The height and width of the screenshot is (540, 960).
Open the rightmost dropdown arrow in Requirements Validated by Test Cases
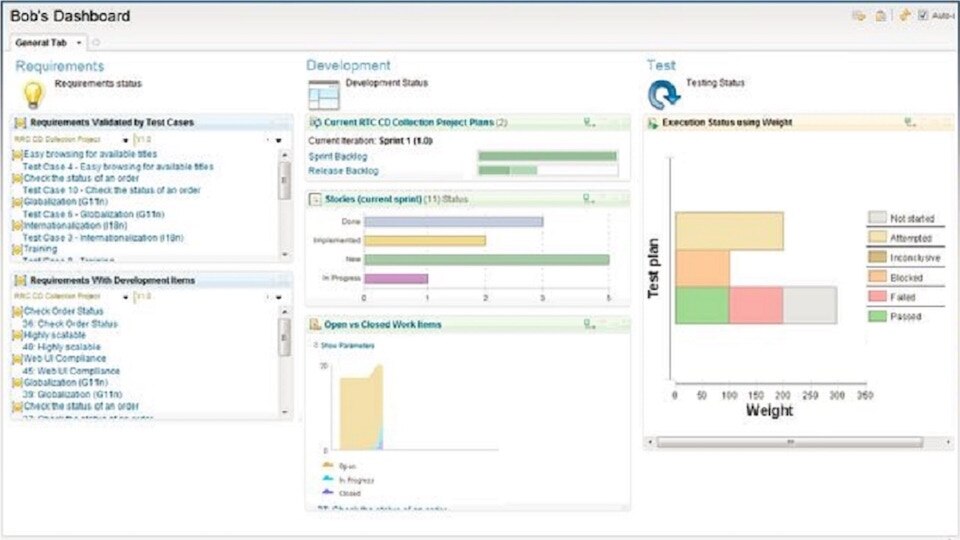tap(279, 141)
